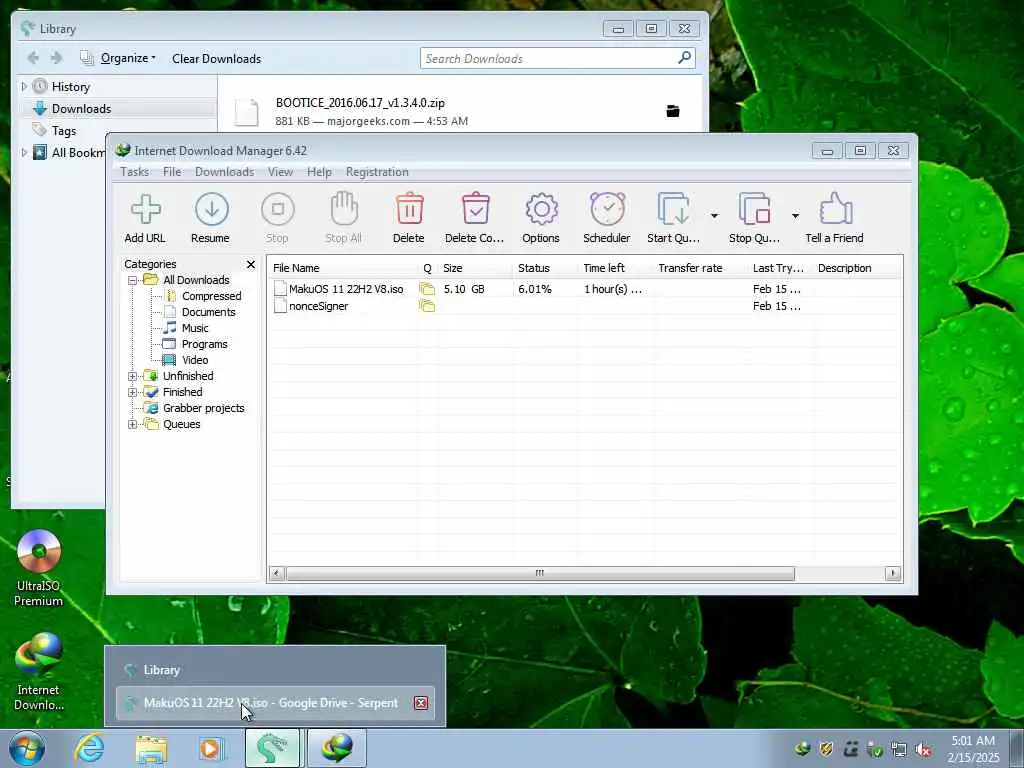Click Clear Downloads in Library window
Viewport: 1024px width, 768px height.
tap(216, 59)
